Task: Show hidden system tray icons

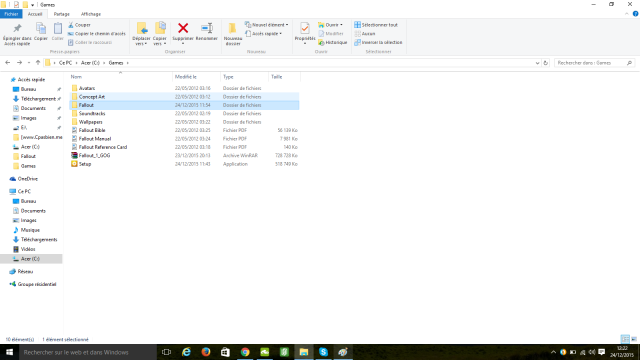Action: click(553, 352)
